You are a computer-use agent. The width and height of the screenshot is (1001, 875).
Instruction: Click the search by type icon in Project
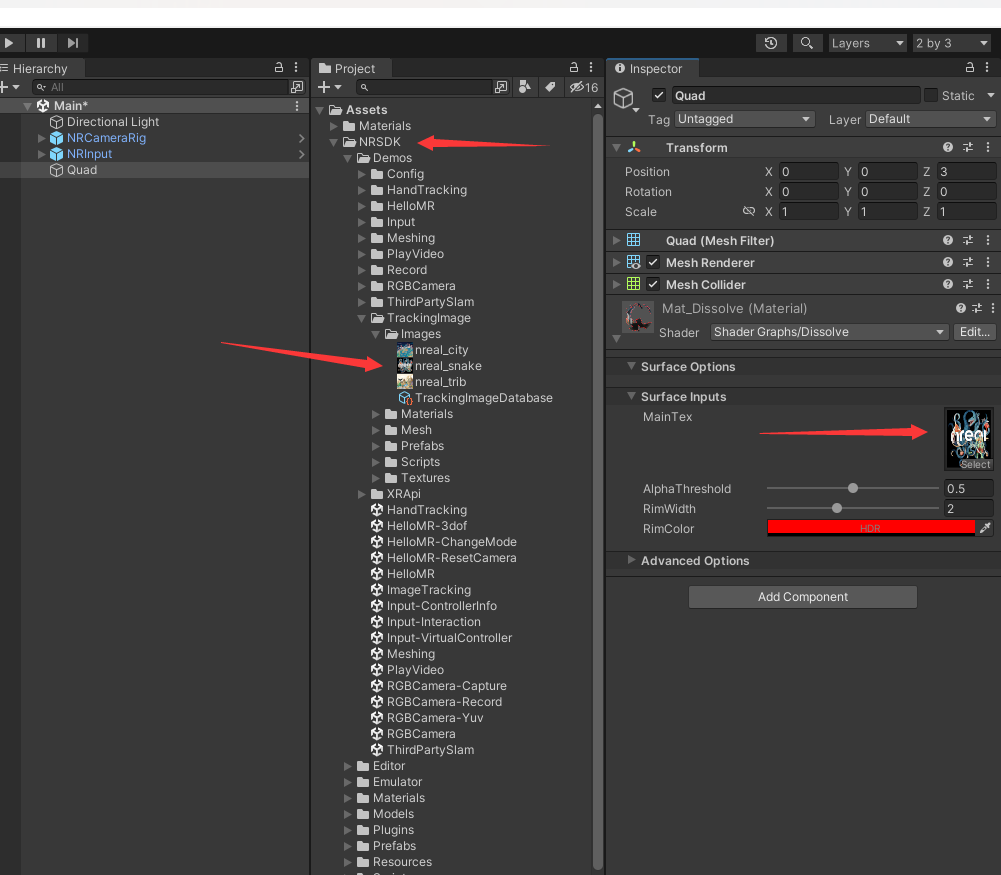[x=526, y=88]
